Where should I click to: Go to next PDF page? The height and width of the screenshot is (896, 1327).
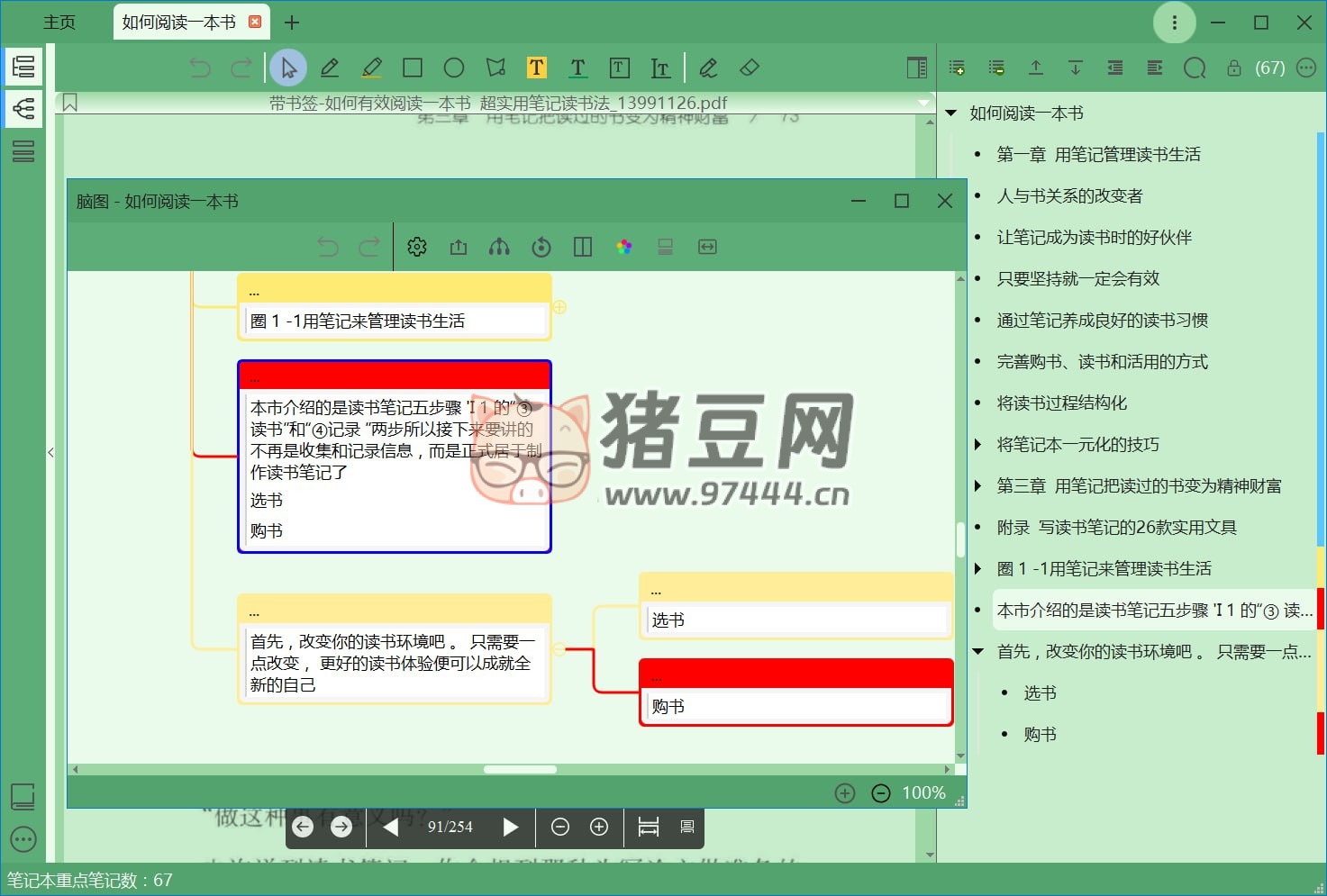510,827
